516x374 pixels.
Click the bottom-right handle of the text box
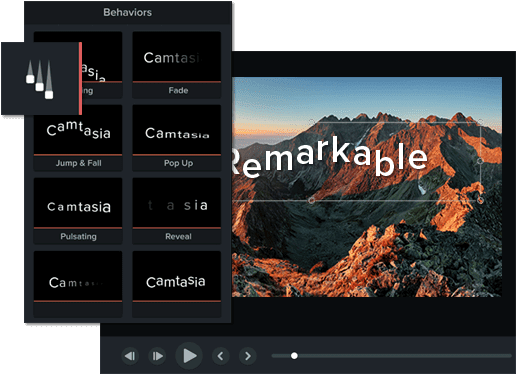click(480, 200)
